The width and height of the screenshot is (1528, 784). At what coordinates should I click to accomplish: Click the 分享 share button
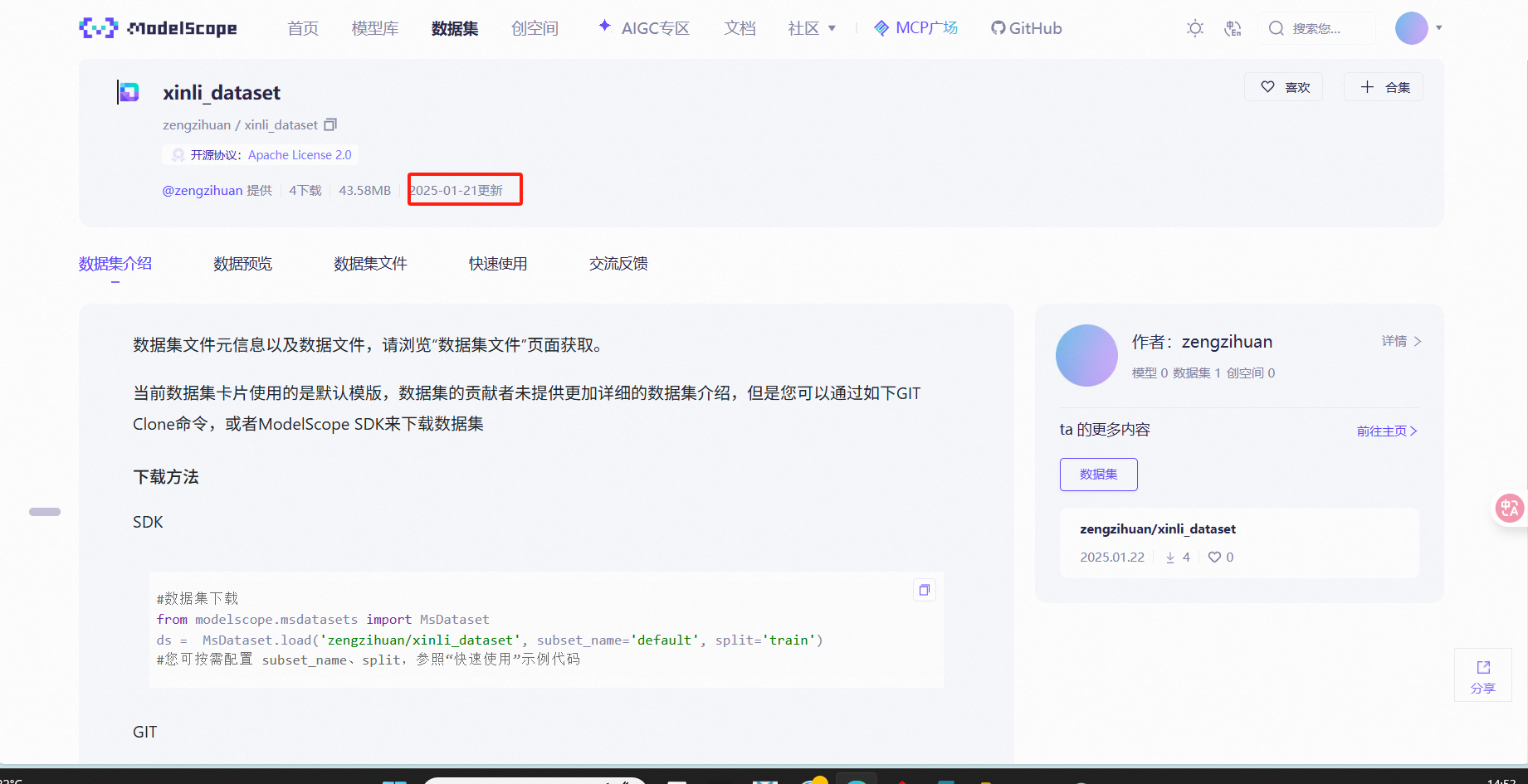tap(1483, 676)
